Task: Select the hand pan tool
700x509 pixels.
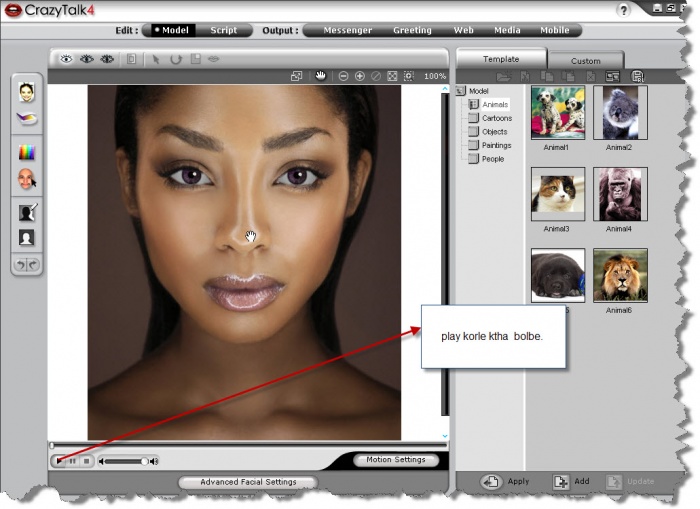Action: click(x=321, y=76)
